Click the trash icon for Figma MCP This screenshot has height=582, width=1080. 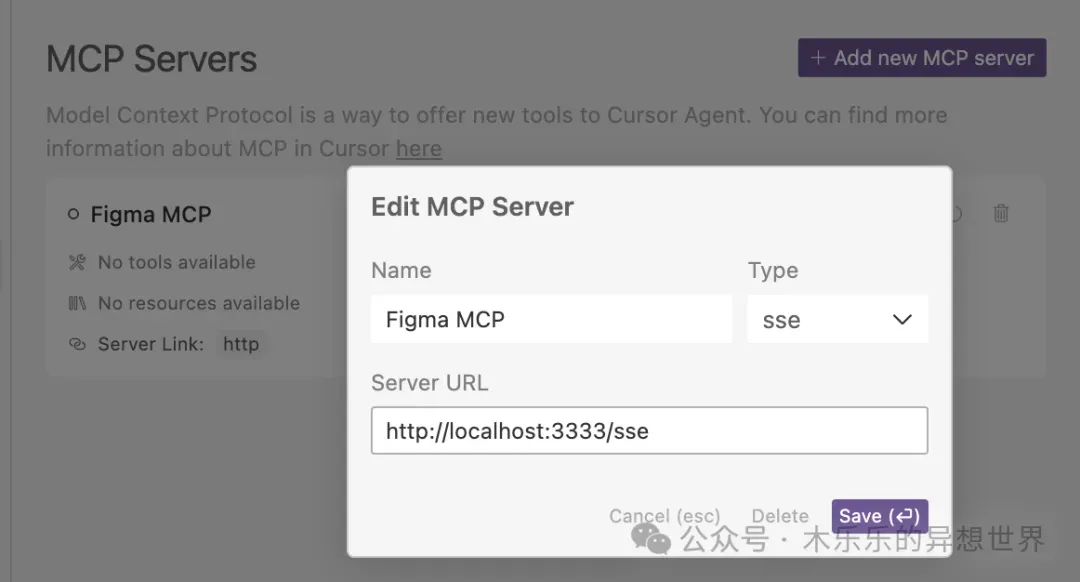point(1001,214)
